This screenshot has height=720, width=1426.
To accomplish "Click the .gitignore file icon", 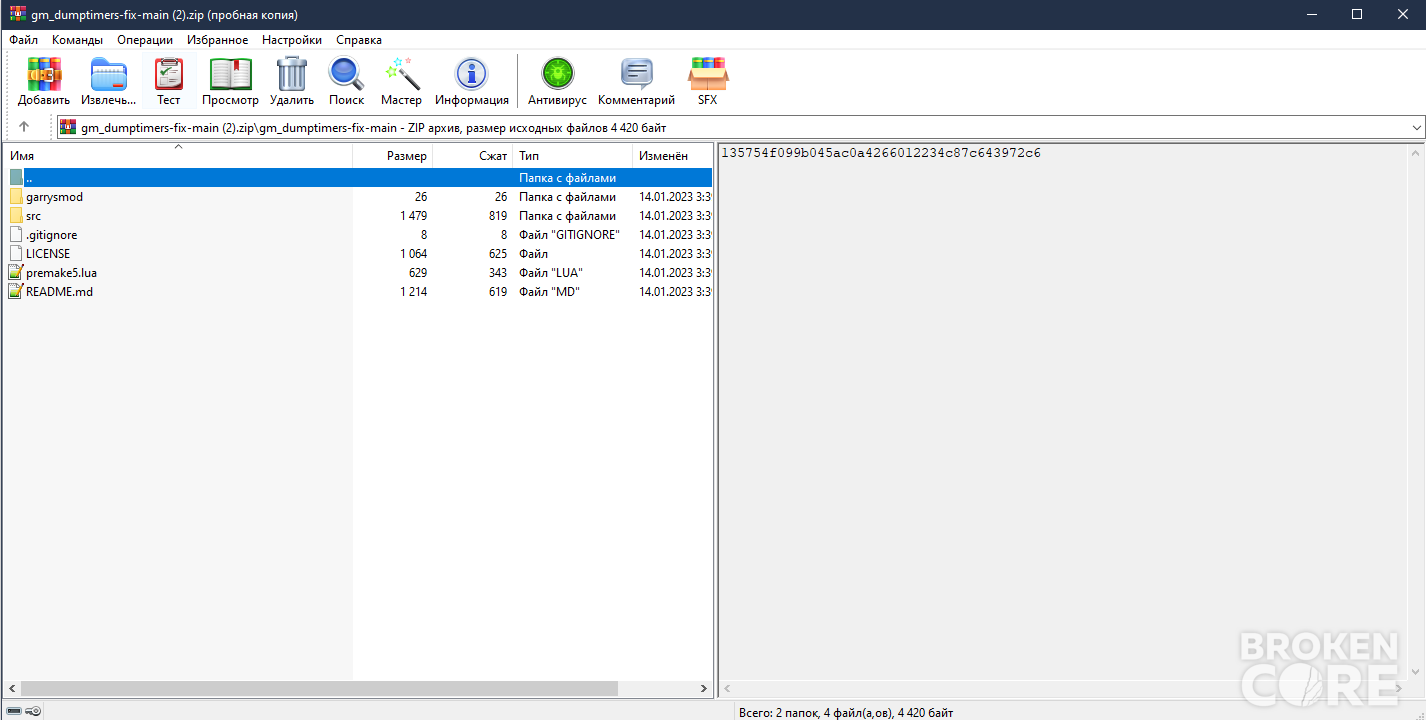I will (16, 235).
